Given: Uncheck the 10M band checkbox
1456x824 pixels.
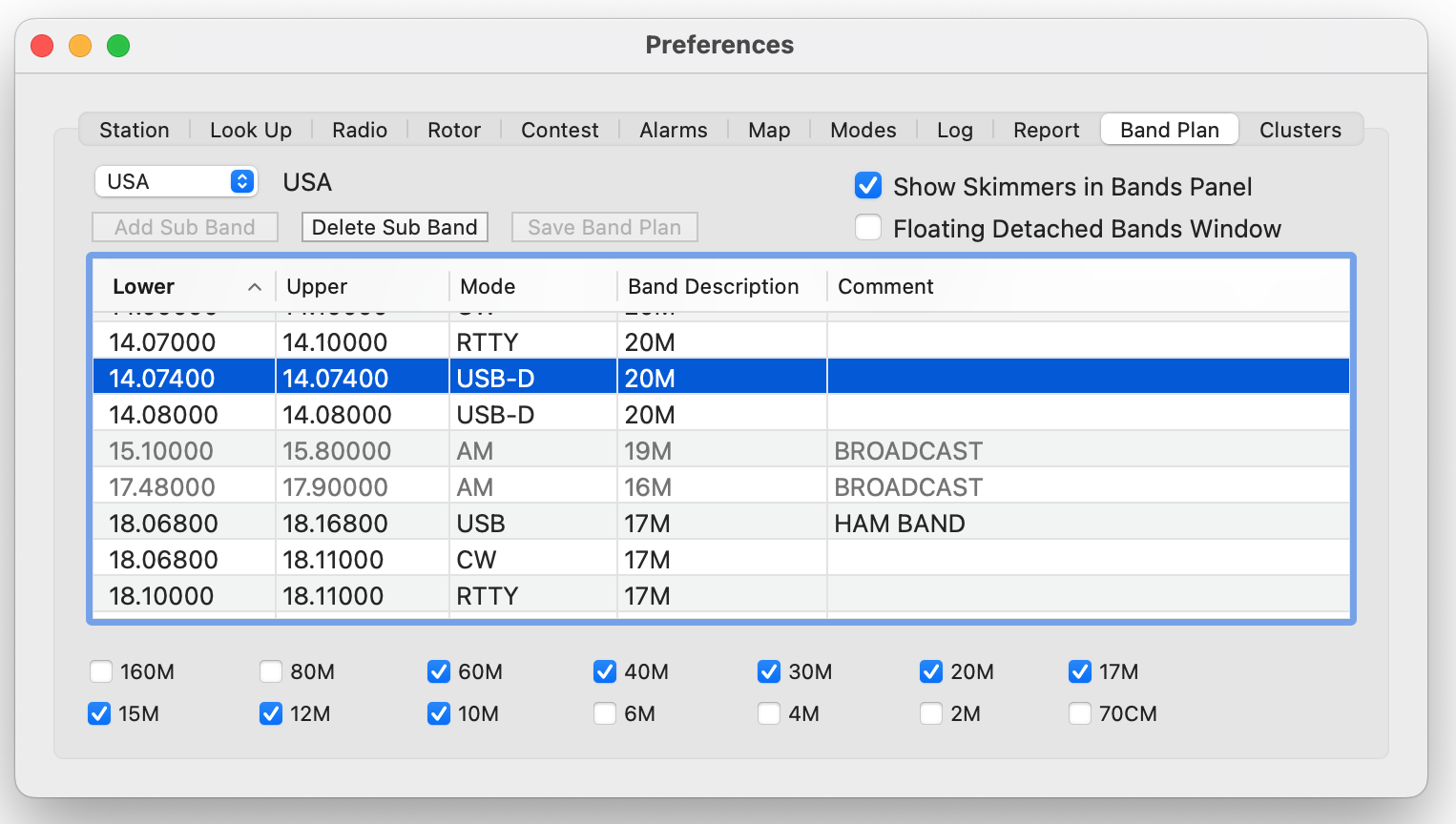Looking at the screenshot, I should click(439, 713).
